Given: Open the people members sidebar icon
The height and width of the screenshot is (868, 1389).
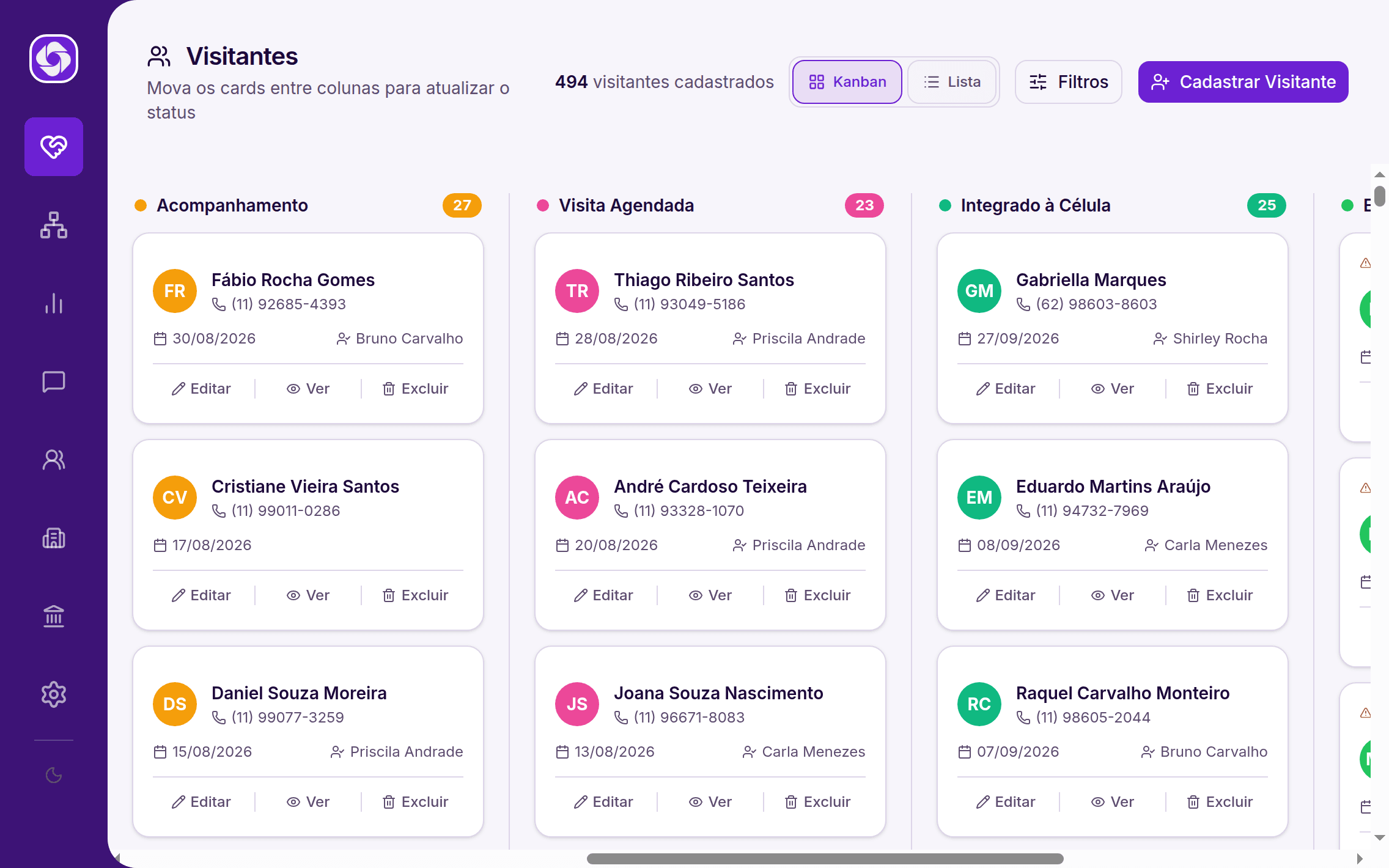Looking at the screenshot, I should click(54, 460).
